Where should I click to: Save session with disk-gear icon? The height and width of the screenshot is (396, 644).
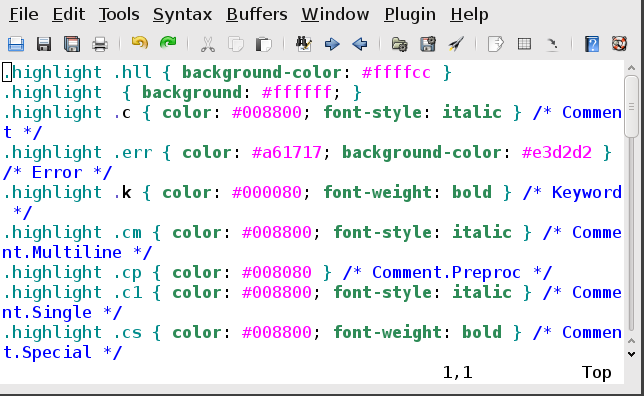click(428, 44)
